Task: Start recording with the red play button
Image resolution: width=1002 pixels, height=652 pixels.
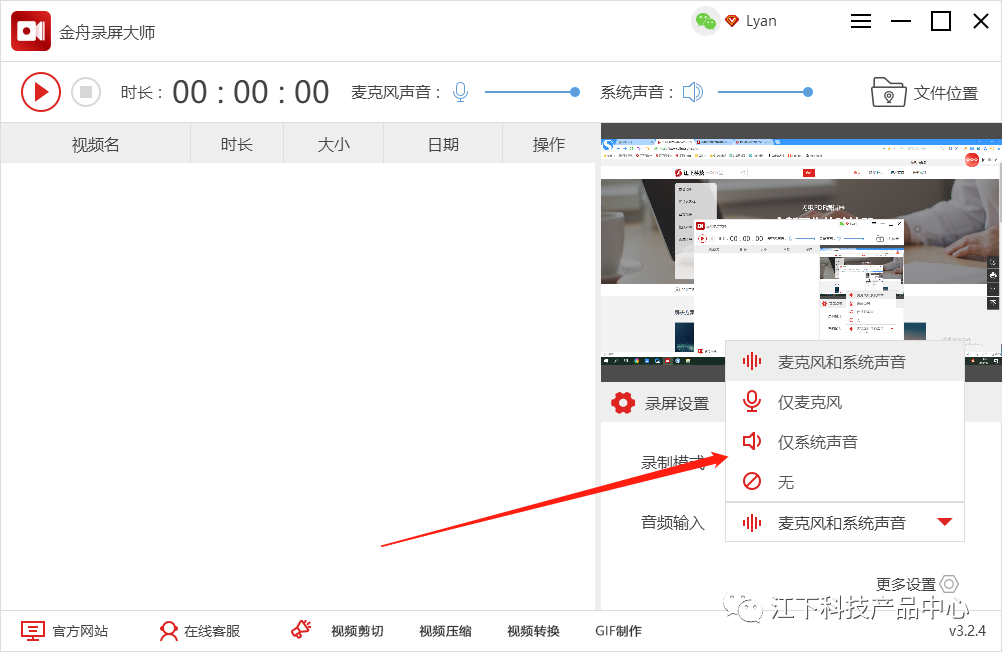Action: click(41, 92)
